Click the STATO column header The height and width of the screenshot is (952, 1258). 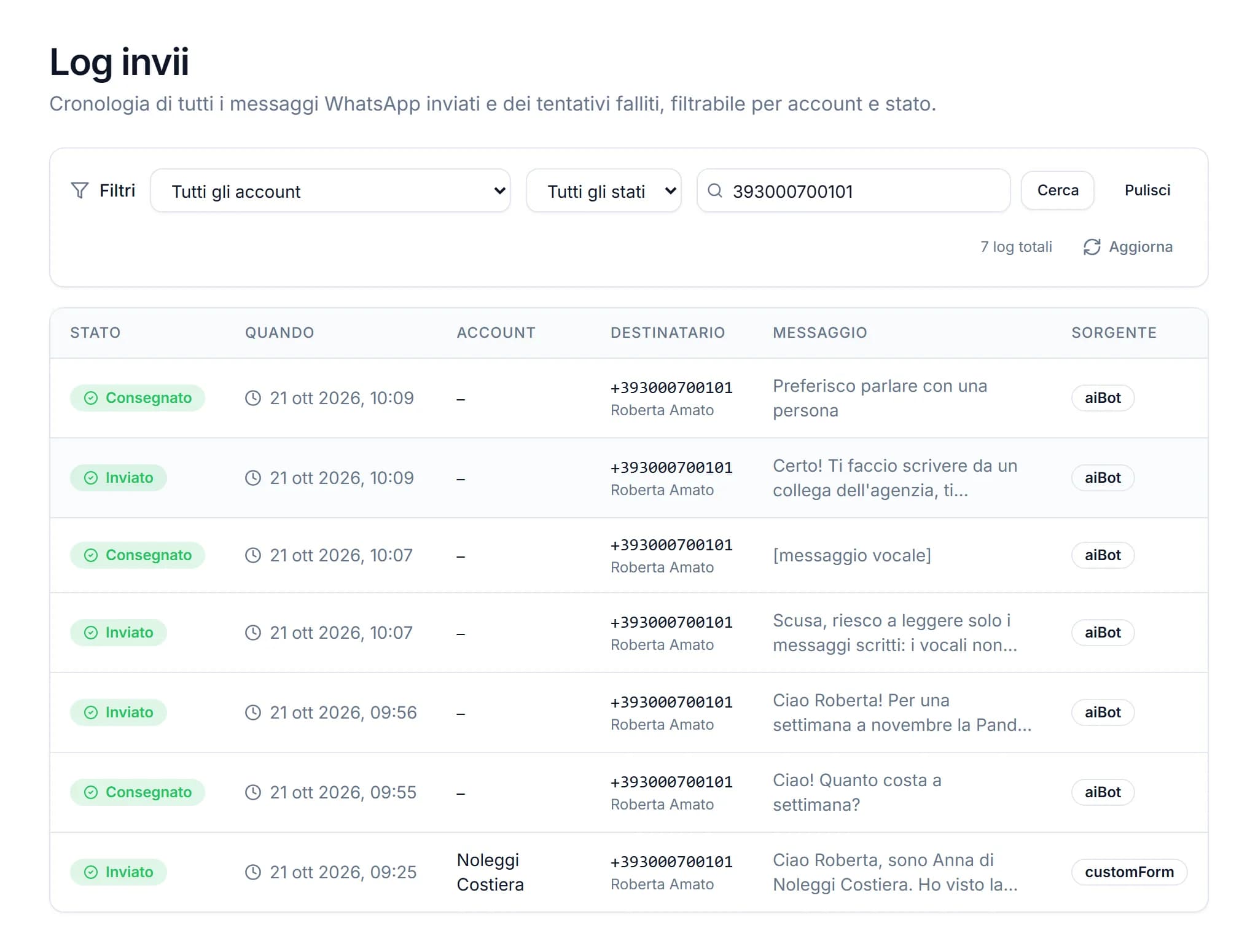click(x=95, y=333)
